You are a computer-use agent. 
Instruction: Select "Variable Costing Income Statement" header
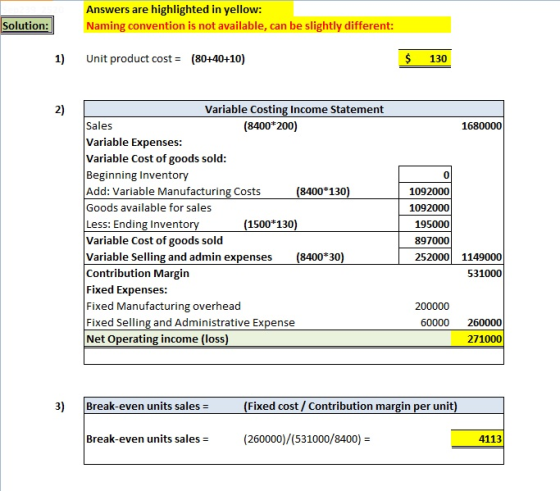point(294,109)
